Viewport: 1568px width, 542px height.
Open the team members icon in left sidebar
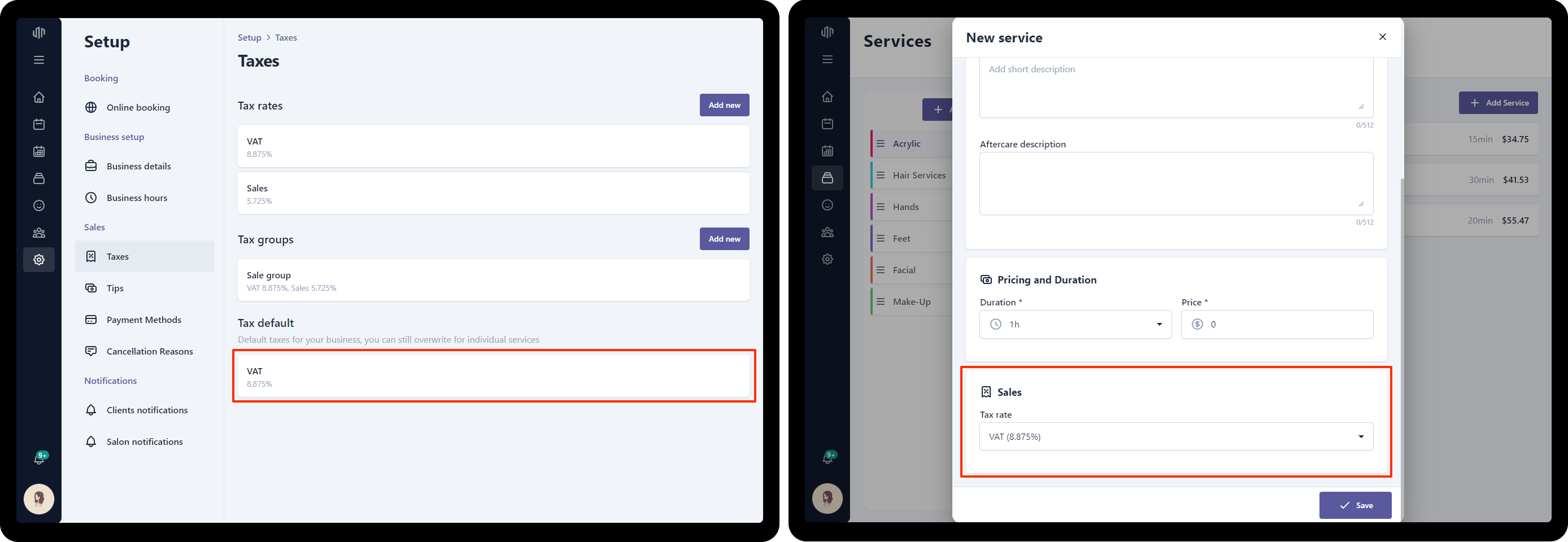[x=39, y=233]
